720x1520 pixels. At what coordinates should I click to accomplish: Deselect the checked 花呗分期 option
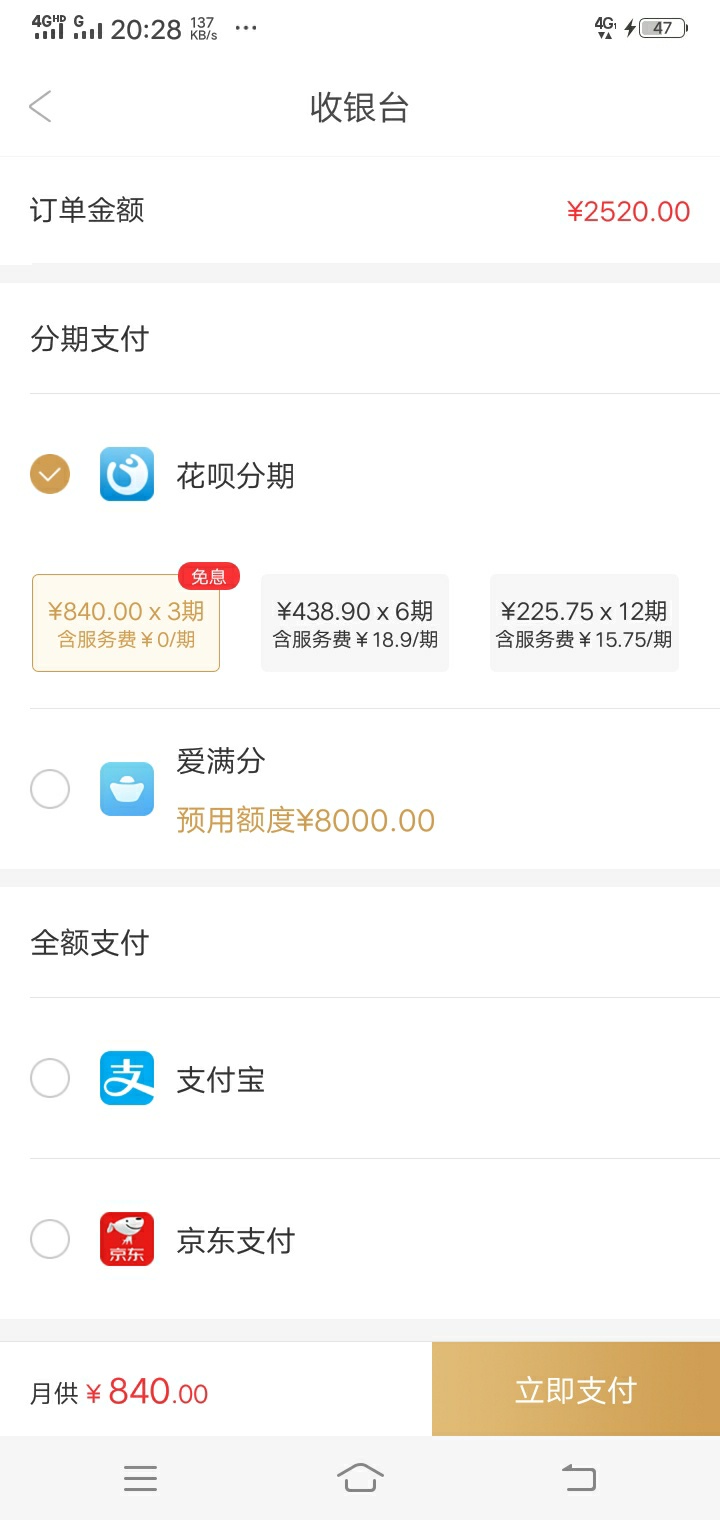(50, 474)
